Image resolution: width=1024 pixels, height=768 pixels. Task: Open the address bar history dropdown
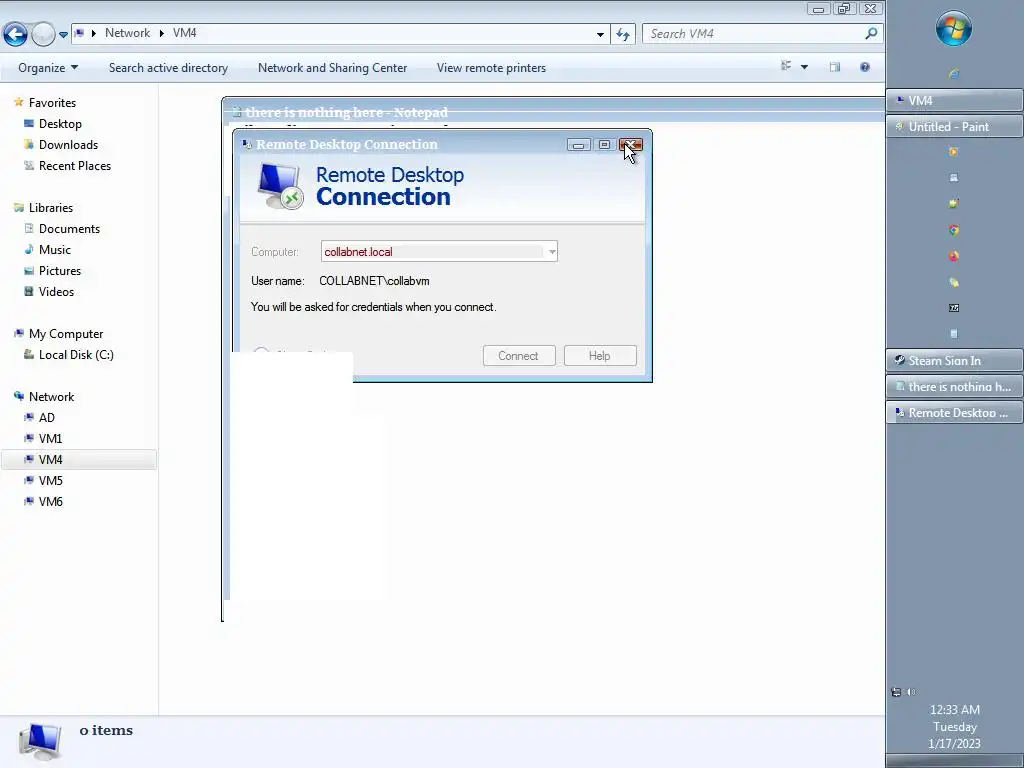pos(600,34)
